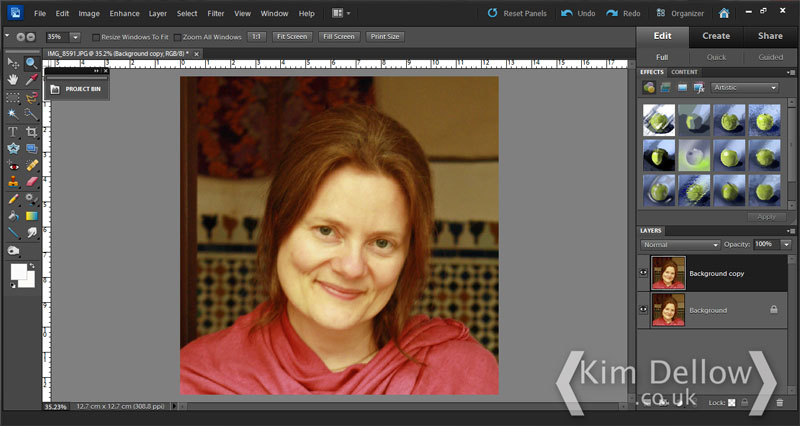Show Layer Styles in Effects panel

665,87
